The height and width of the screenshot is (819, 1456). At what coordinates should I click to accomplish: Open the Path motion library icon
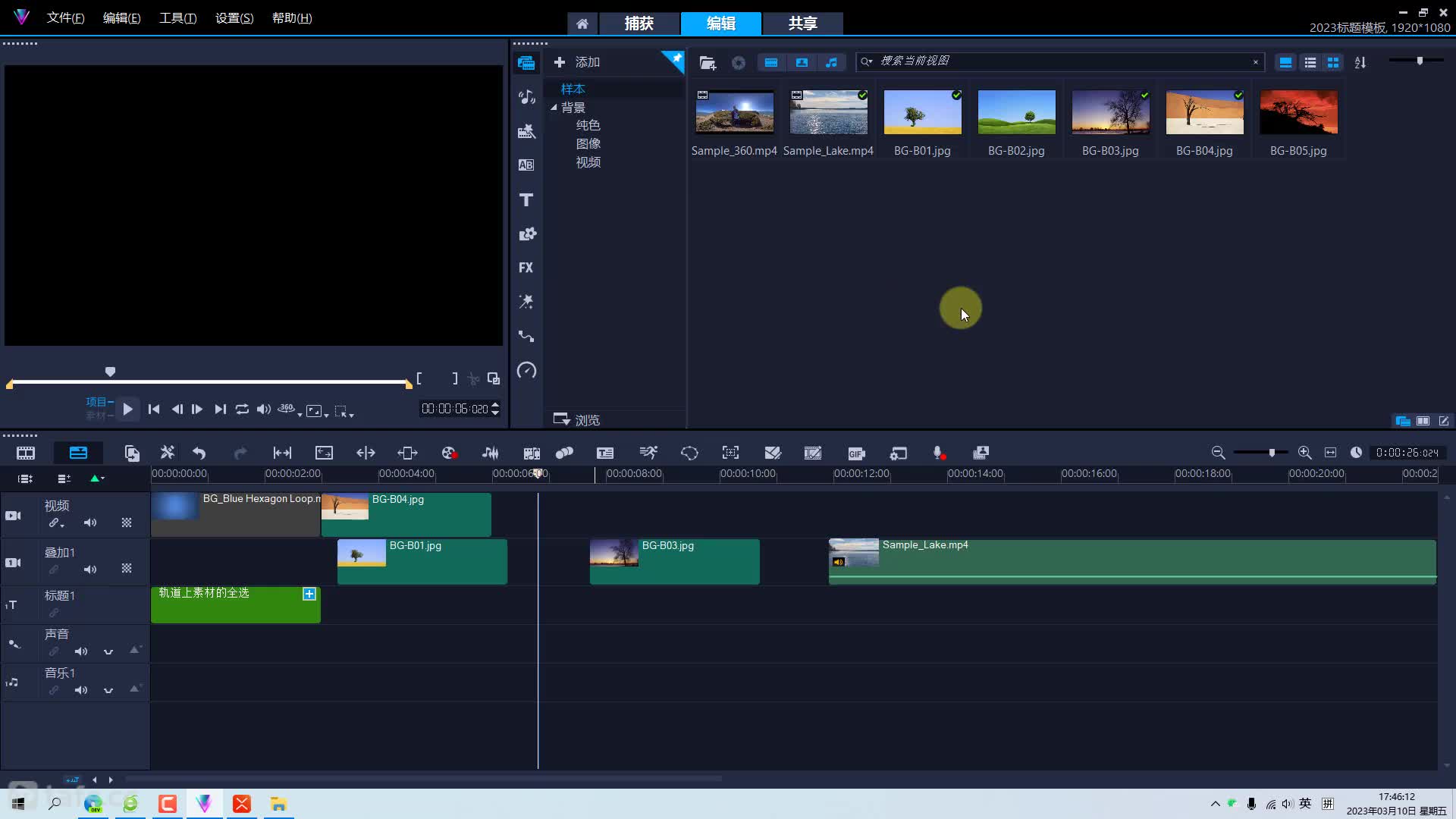click(x=526, y=336)
